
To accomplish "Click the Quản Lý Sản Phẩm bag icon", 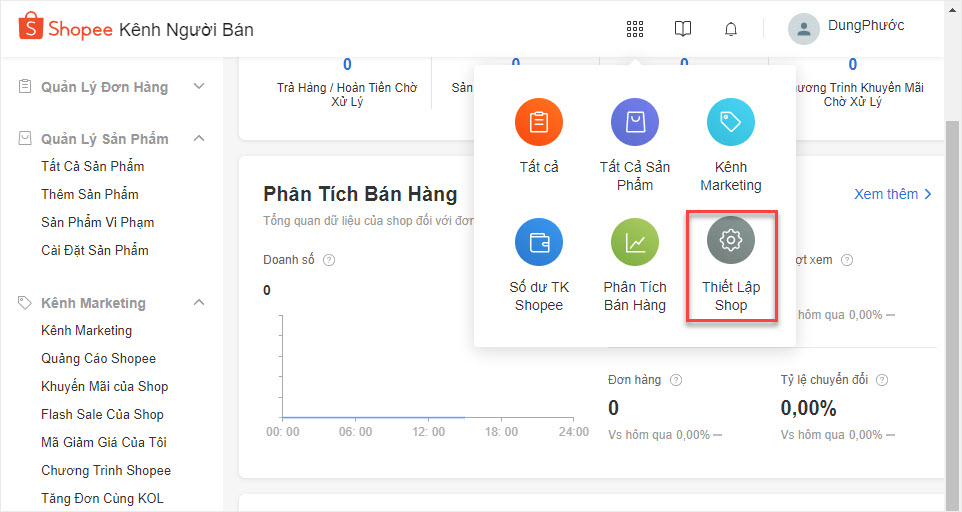I will coord(25,138).
